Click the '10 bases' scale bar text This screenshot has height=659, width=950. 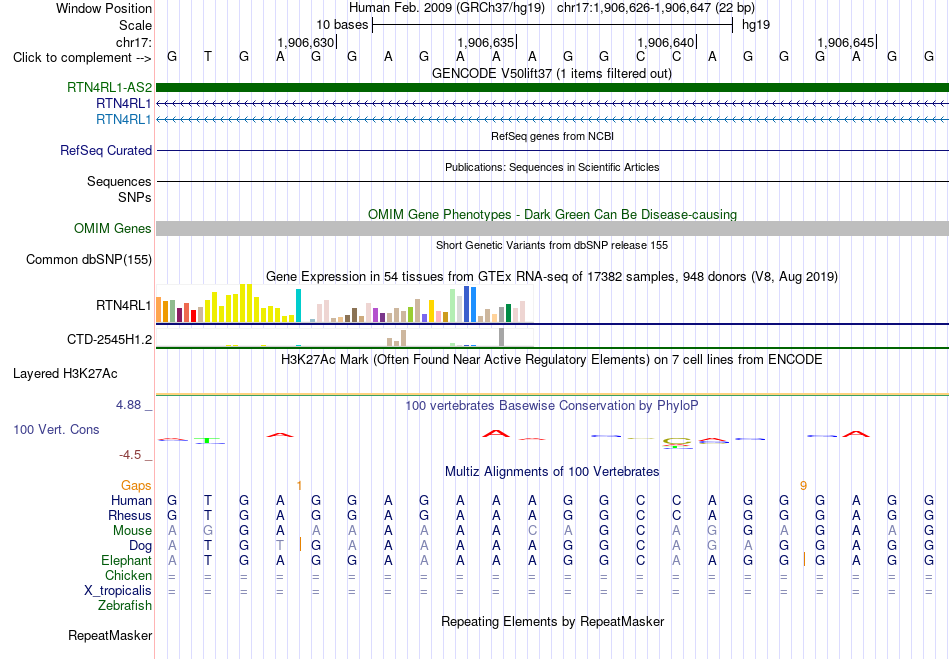click(342, 25)
